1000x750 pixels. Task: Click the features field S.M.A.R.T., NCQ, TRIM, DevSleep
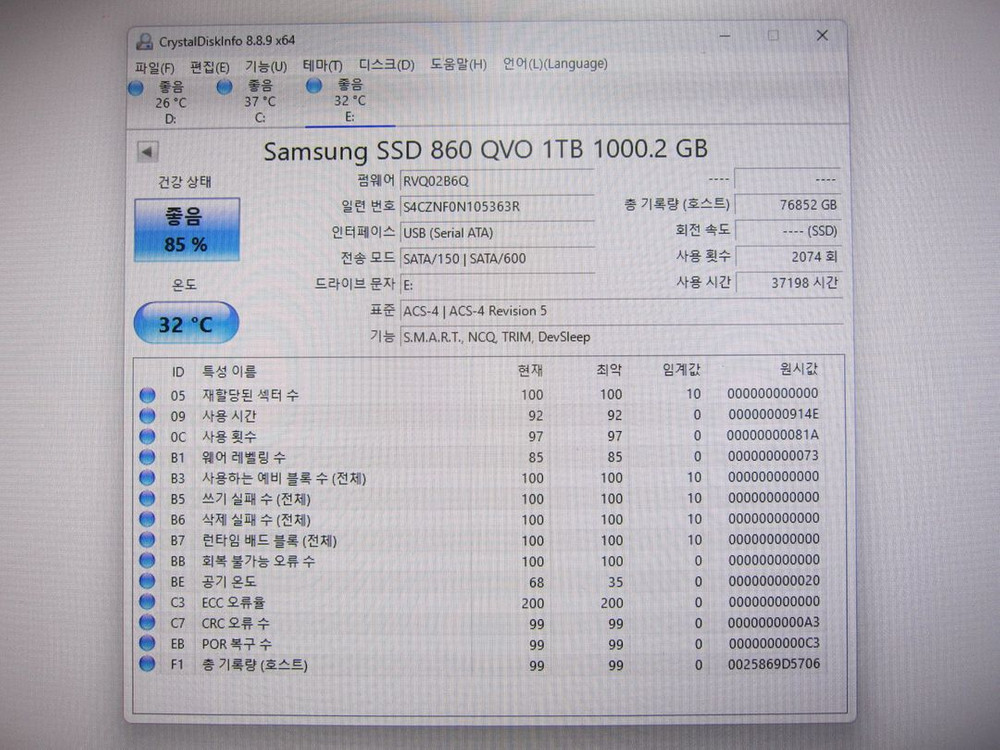coord(621,337)
